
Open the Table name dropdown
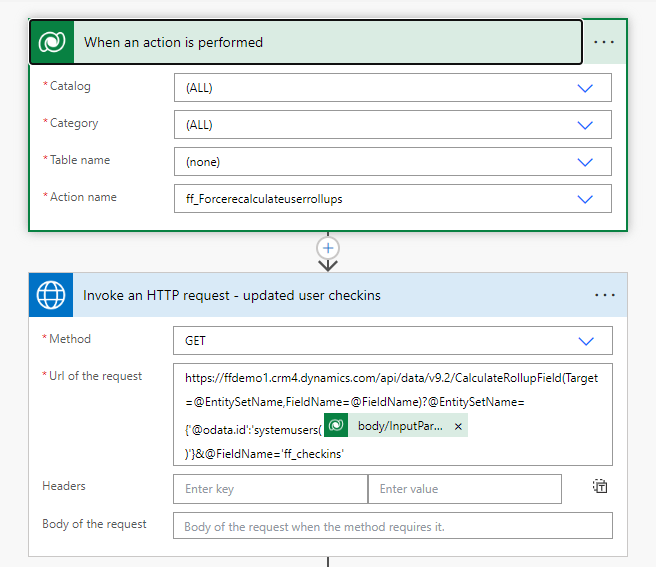pos(586,162)
